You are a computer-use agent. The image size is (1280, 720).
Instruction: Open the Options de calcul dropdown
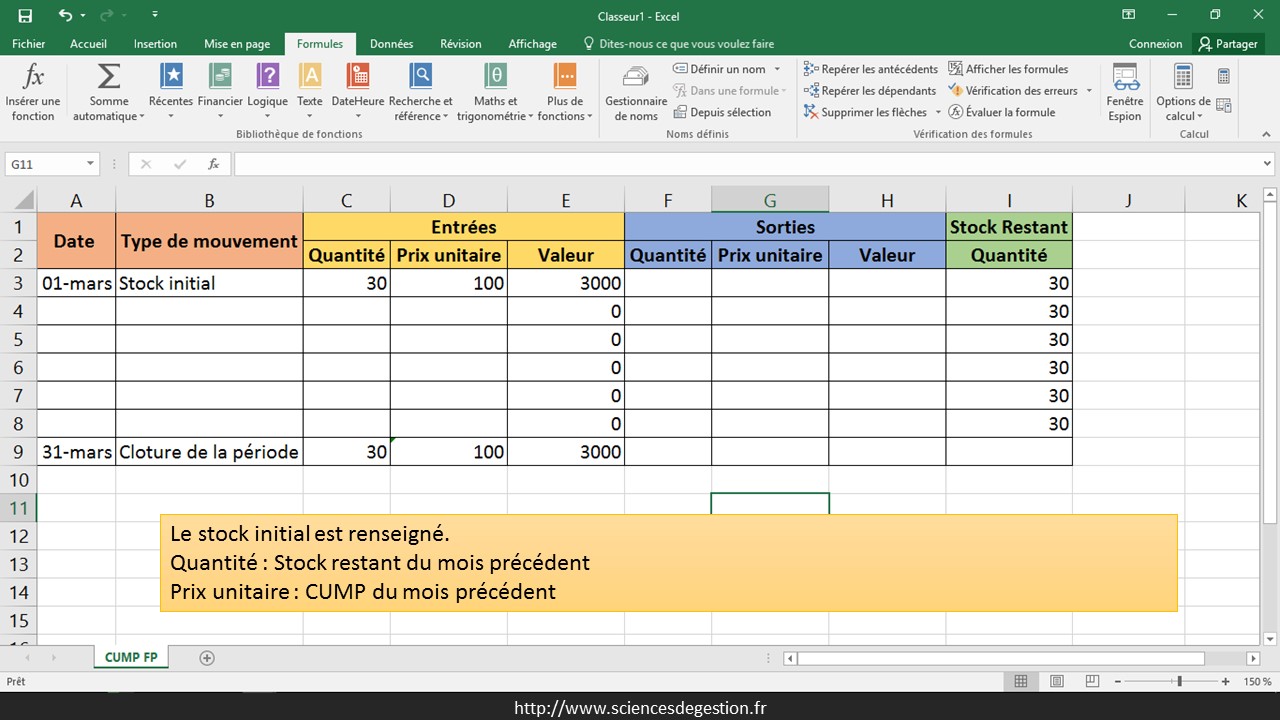click(x=1183, y=91)
